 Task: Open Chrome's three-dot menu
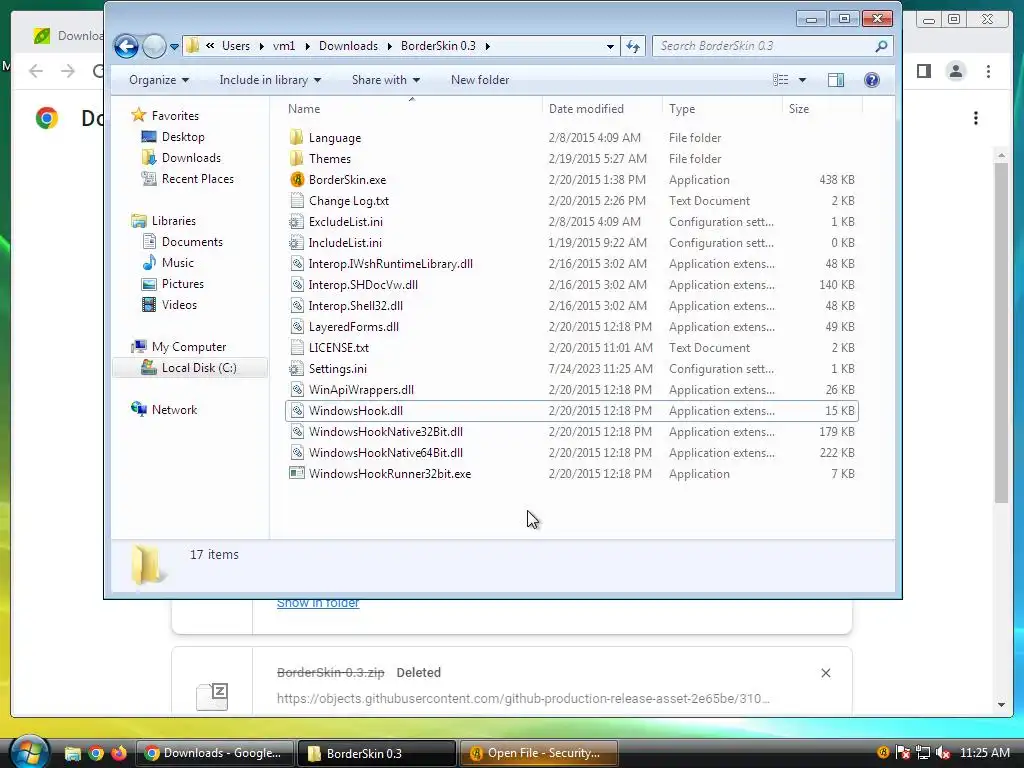click(x=988, y=71)
